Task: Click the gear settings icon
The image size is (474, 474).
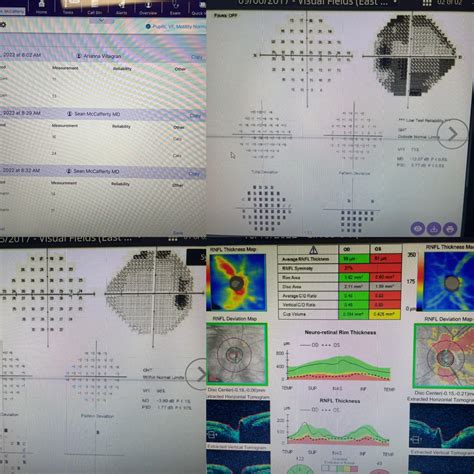Action: 3,25
